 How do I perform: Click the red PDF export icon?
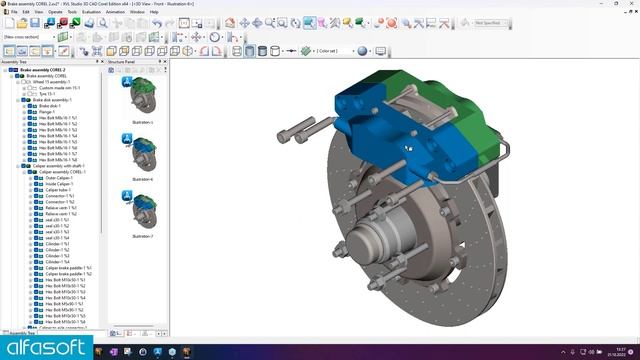pos(62,23)
